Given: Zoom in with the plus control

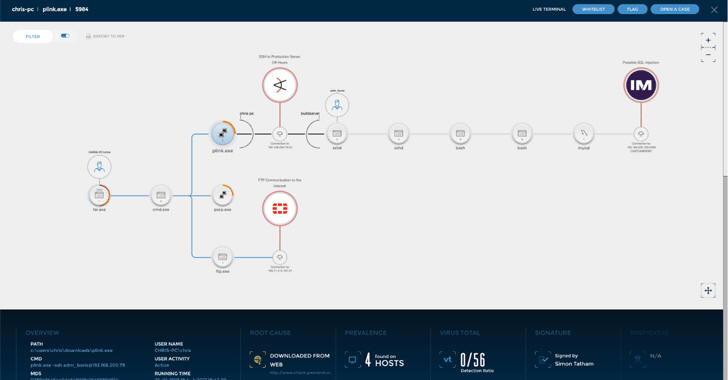Looking at the screenshot, I should 708,40.
